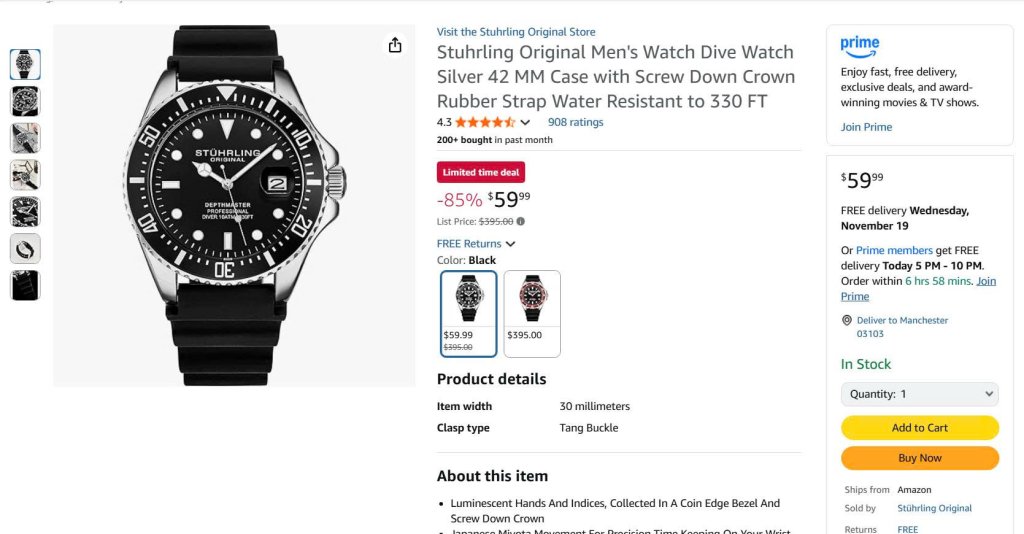Click the Join Prime link
The width and height of the screenshot is (1024, 534).
[866, 127]
